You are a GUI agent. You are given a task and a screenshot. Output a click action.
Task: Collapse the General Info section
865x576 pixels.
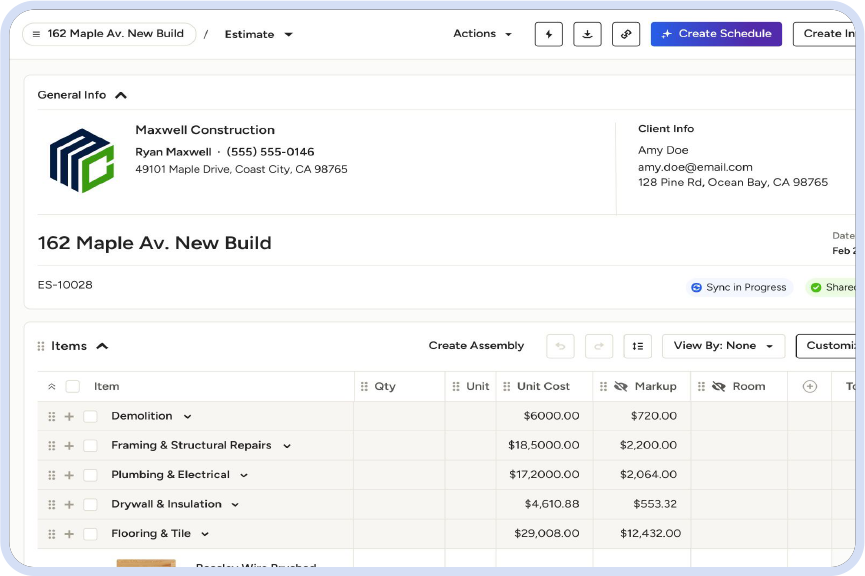[x=121, y=95]
